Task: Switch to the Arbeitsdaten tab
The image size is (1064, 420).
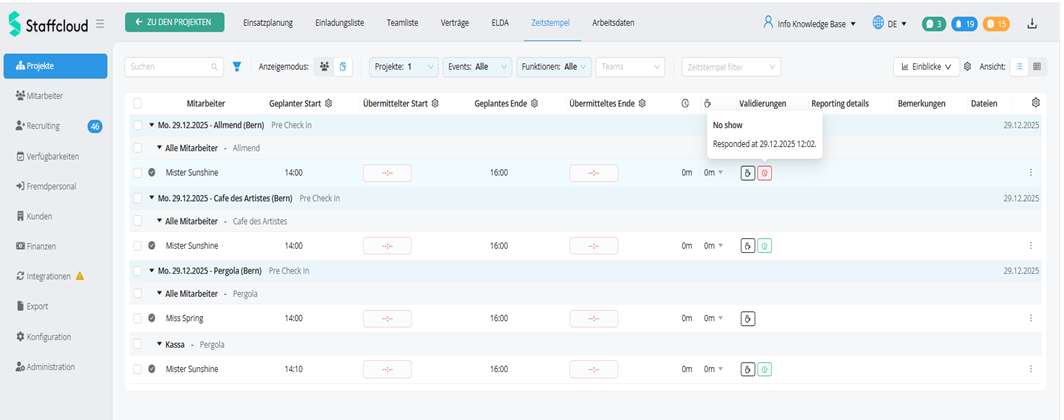Action: (x=613, y=23)
